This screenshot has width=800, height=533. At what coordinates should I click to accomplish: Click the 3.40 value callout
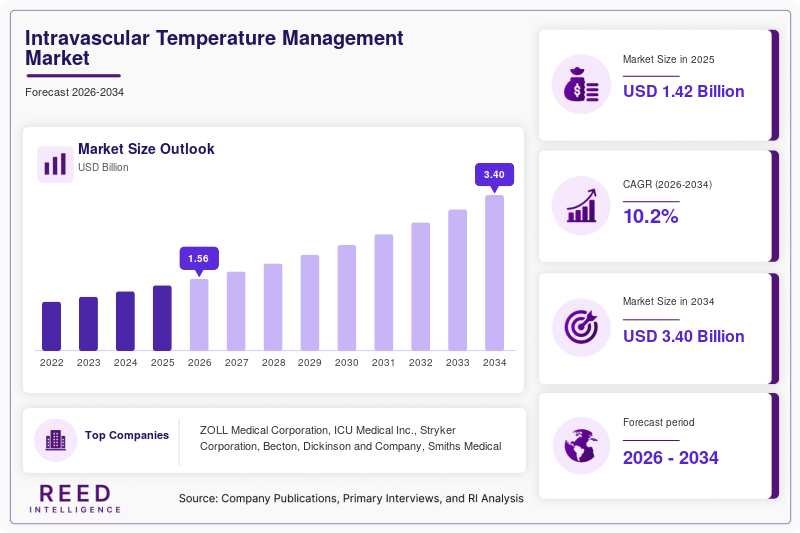[494, 174]
